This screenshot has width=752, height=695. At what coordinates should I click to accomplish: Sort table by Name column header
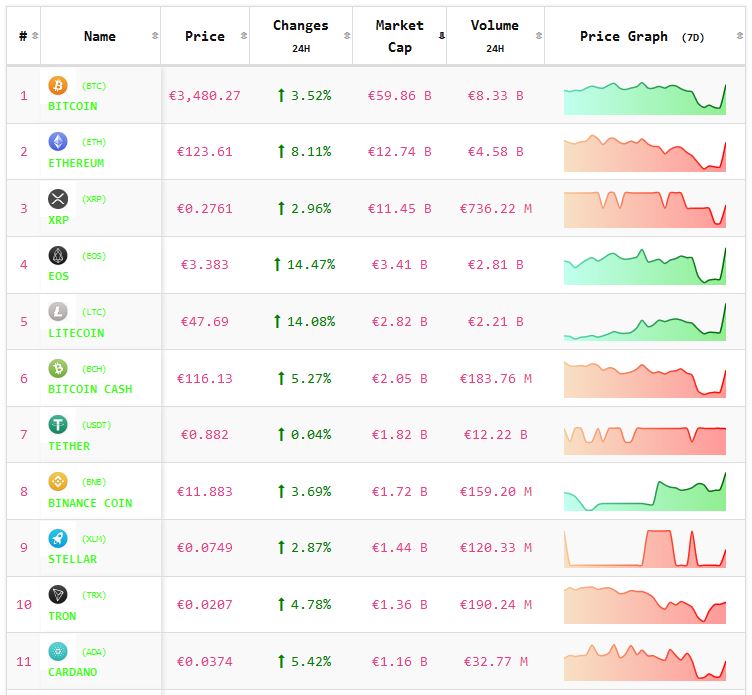[100, 36]
